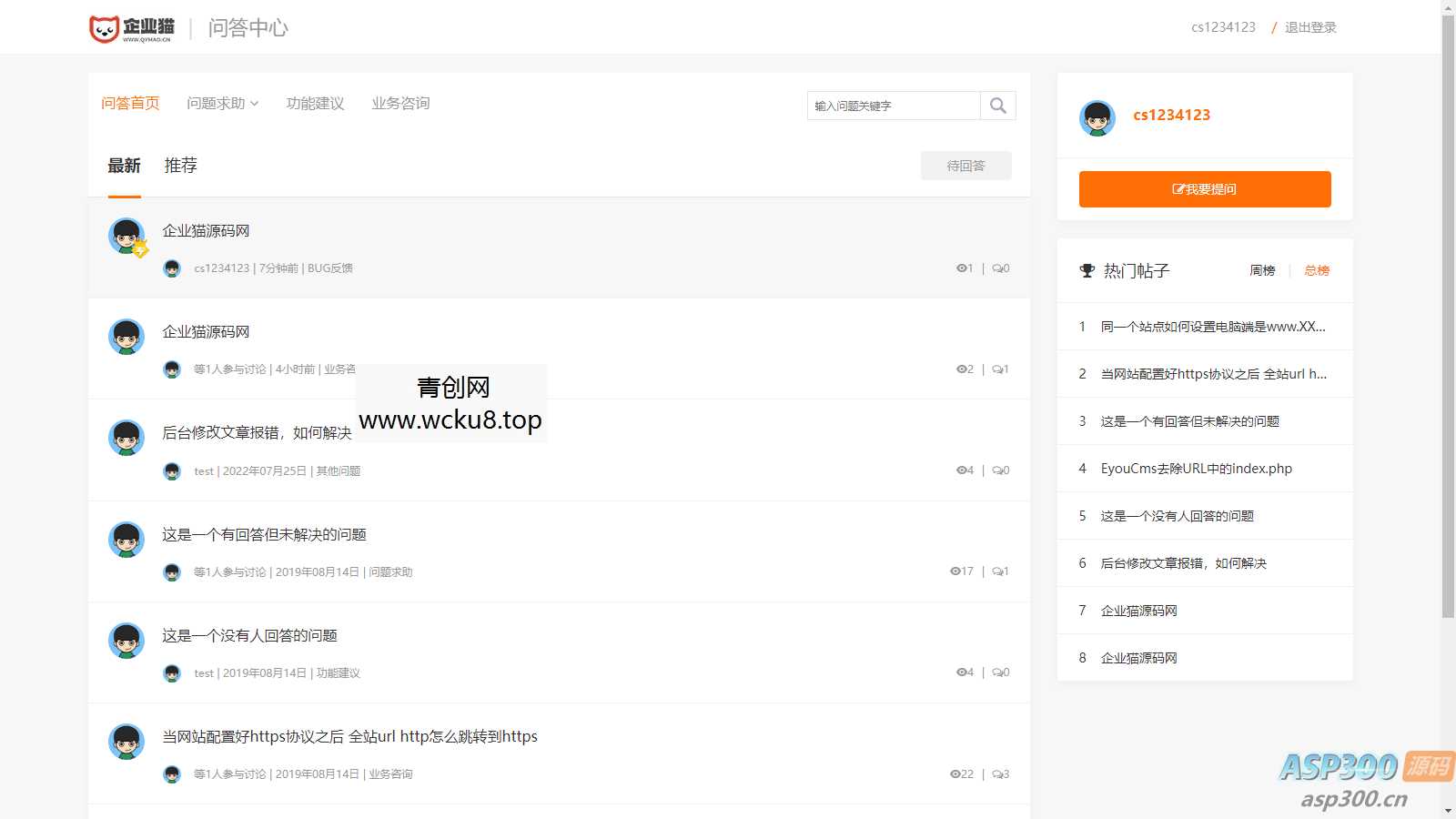The width and height of the screenshot is (1456, 819).
Task: Click the 退出登录 link
Action: click(x=1309, y=26)
